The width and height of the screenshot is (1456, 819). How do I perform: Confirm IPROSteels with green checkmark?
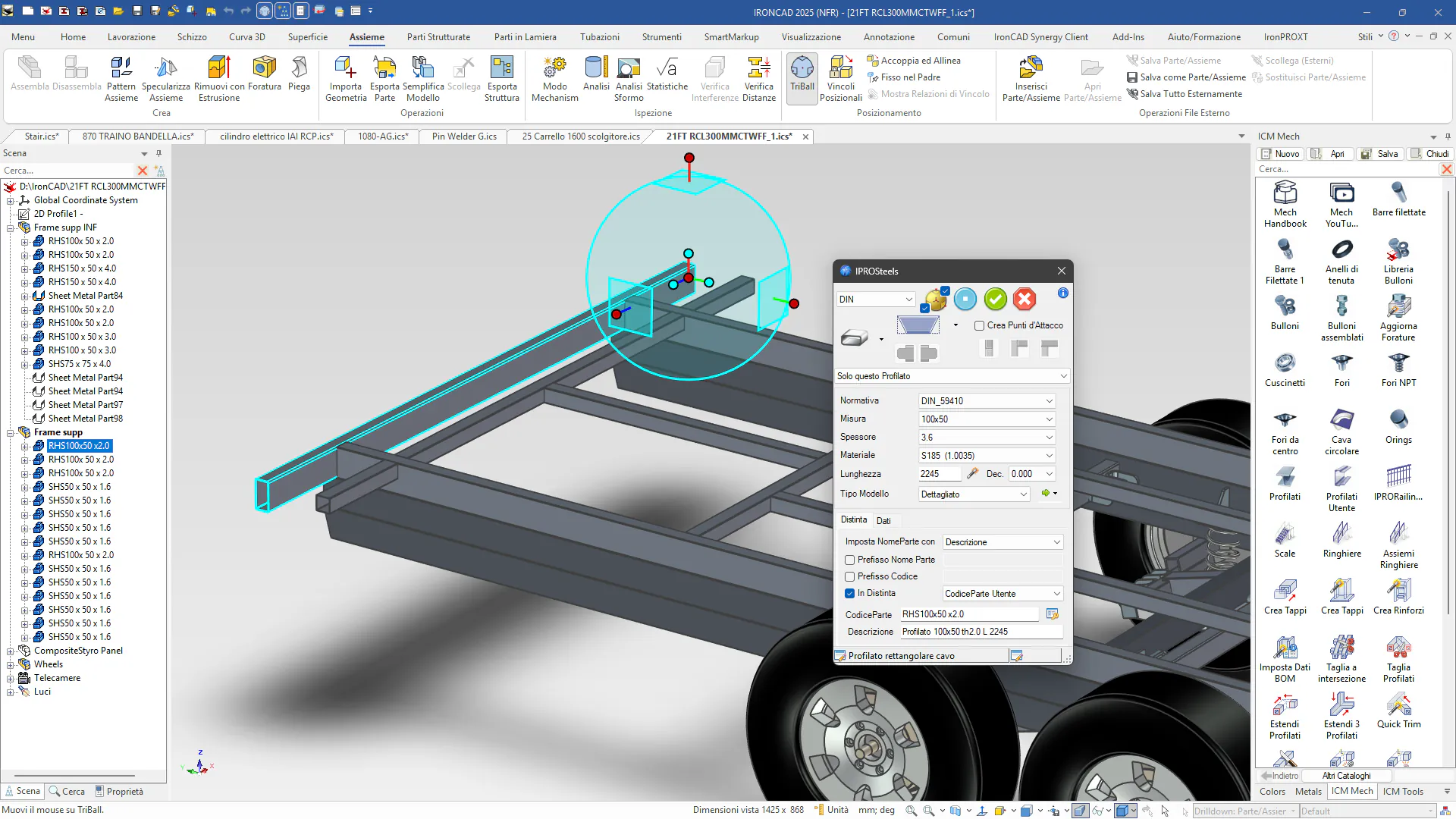tap(995, 300)
